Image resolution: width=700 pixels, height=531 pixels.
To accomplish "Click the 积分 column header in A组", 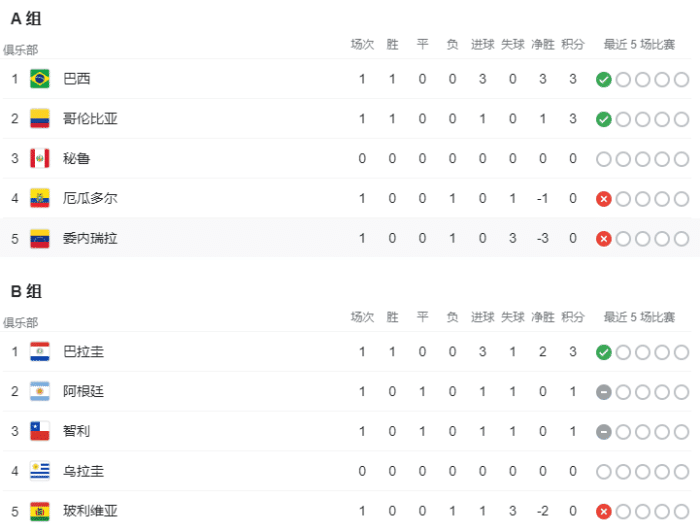I will click(573, 44).
